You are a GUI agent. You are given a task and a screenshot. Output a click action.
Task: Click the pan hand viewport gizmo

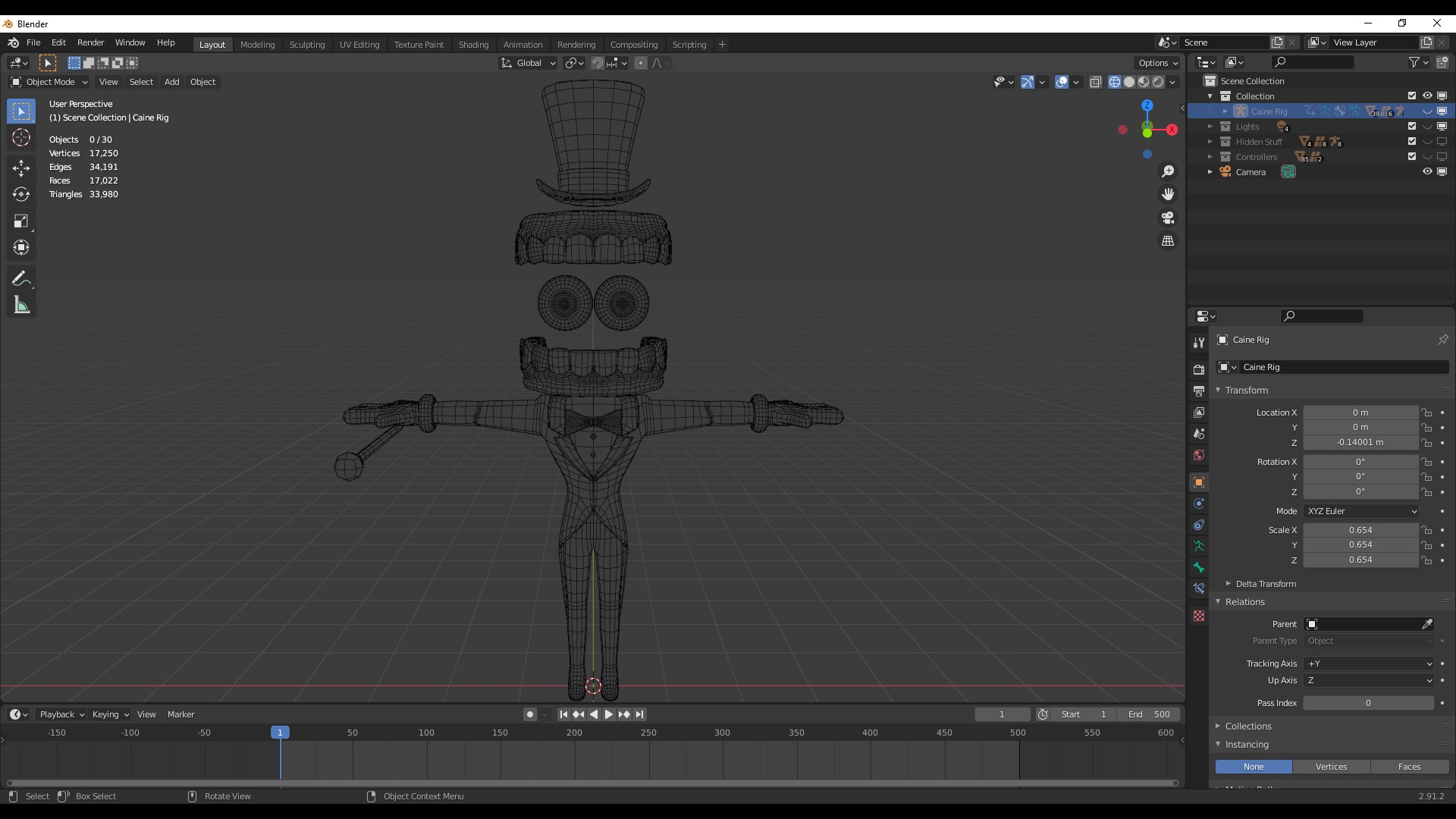(x=1168, y=195)
